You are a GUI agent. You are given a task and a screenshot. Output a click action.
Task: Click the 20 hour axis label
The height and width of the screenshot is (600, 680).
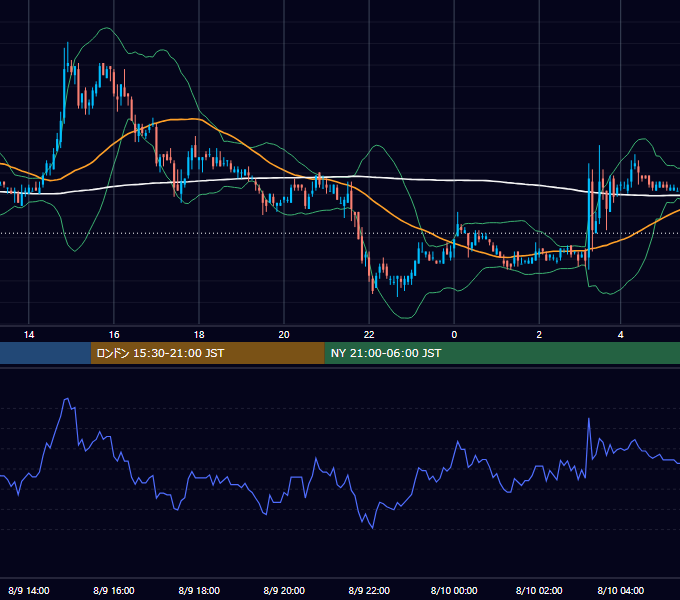coord(284,335)
